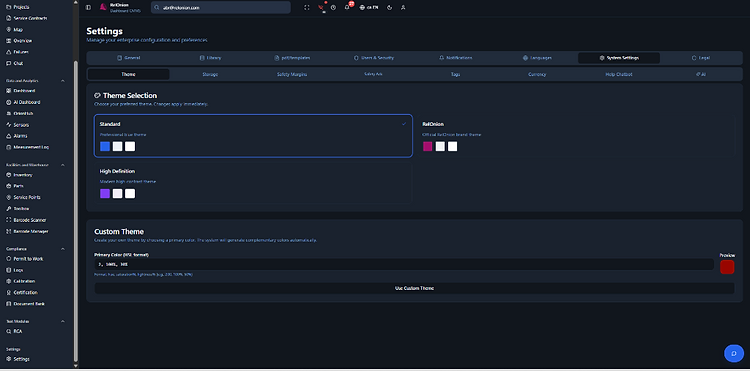
Task: Select the High Definition theme card
Action: coord(253,183)
